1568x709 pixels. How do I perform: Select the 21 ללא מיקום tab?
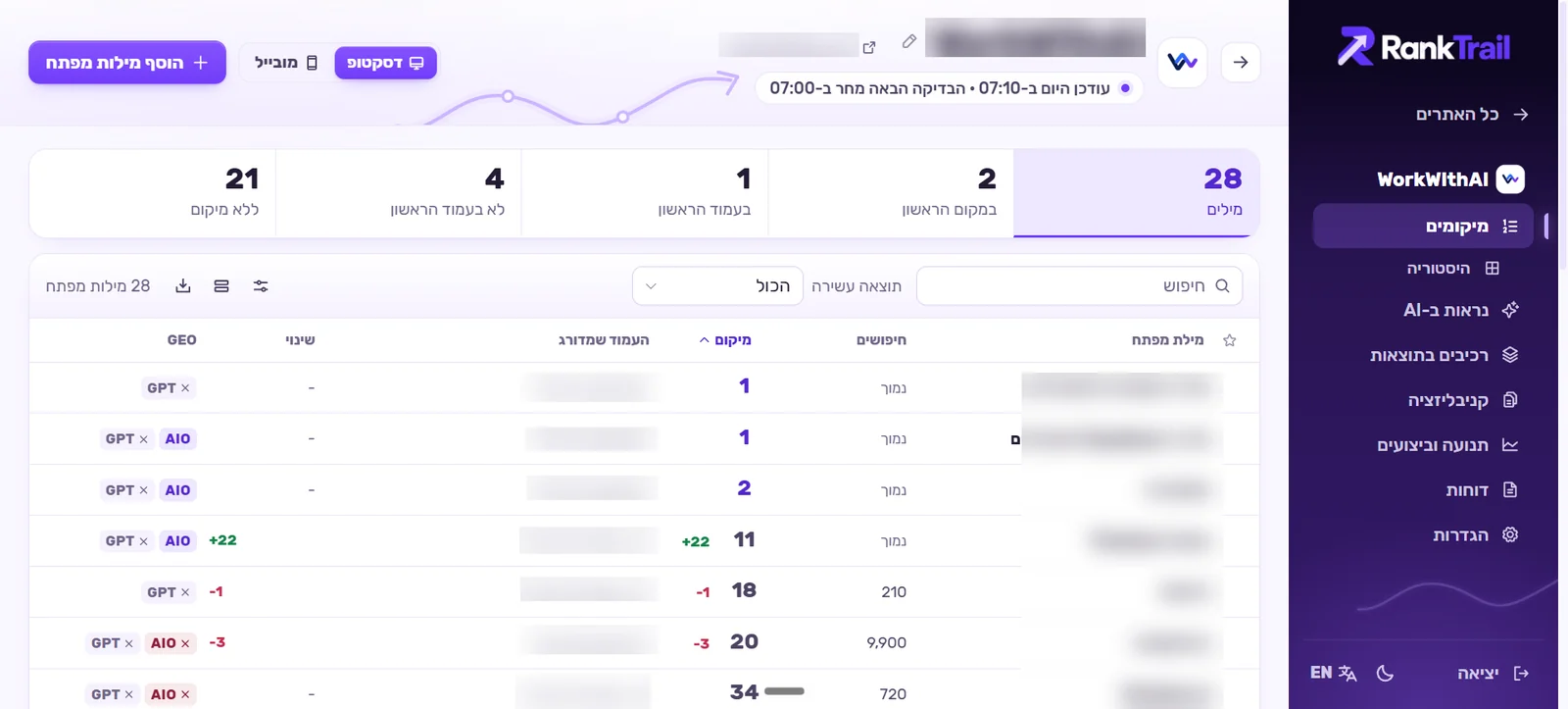click(153, 193)
